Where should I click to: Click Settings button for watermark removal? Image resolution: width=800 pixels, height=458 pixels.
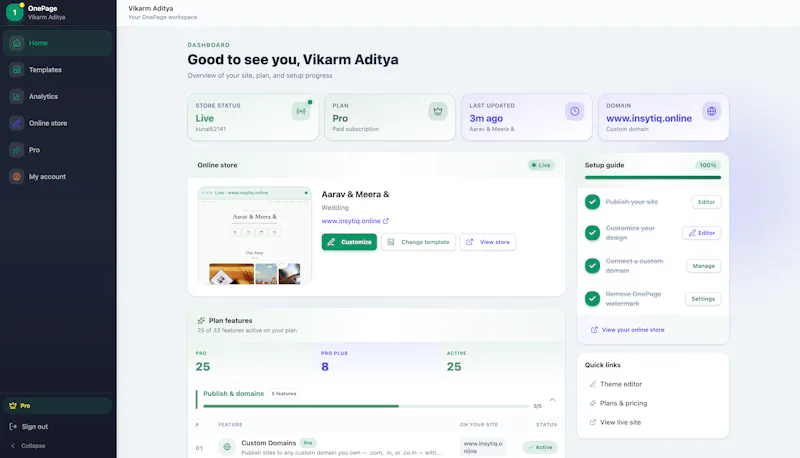click(x=703, y=299)
